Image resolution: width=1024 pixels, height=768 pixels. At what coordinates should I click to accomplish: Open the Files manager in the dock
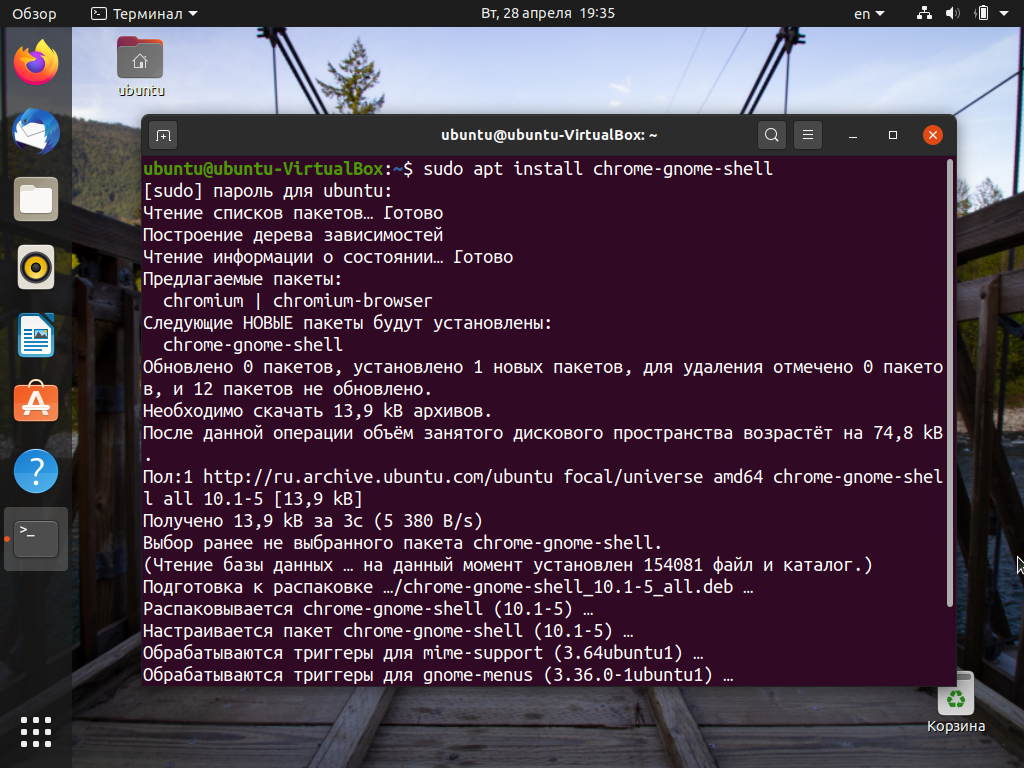point(36,199)
